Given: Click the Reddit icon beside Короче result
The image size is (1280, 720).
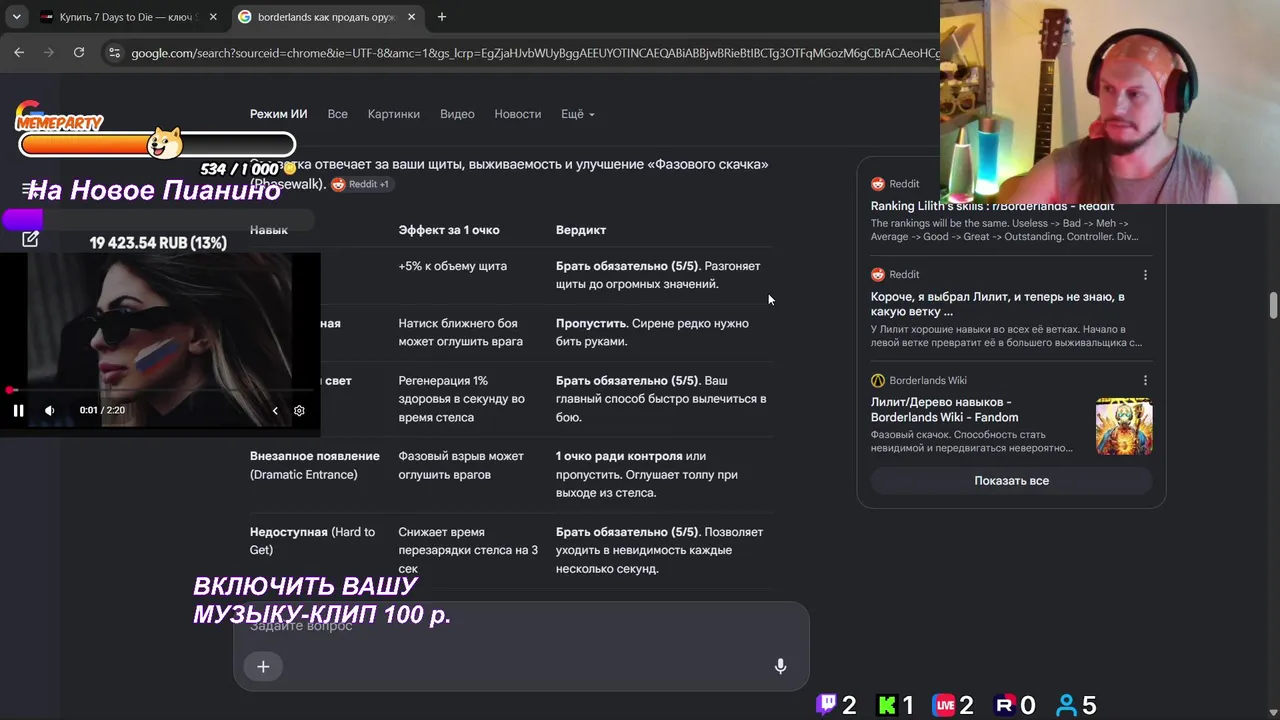Looking at the screenshot, I should [878, 275].
